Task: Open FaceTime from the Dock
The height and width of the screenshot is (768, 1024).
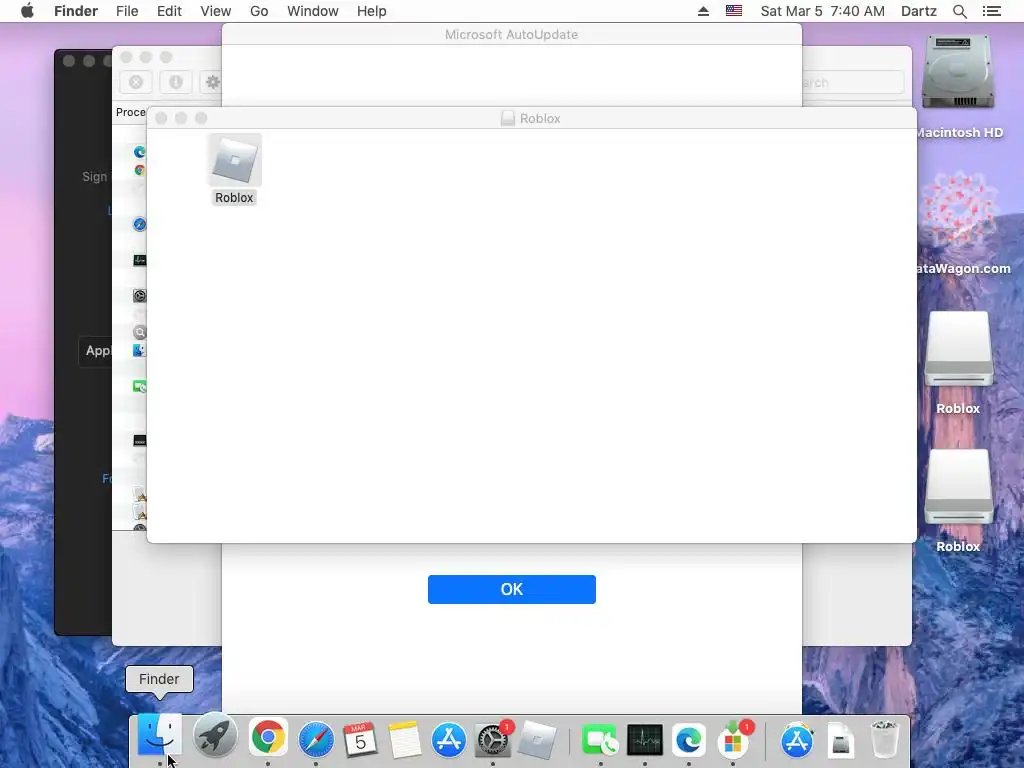Action: pyautogui.click(x=600, y=740)
